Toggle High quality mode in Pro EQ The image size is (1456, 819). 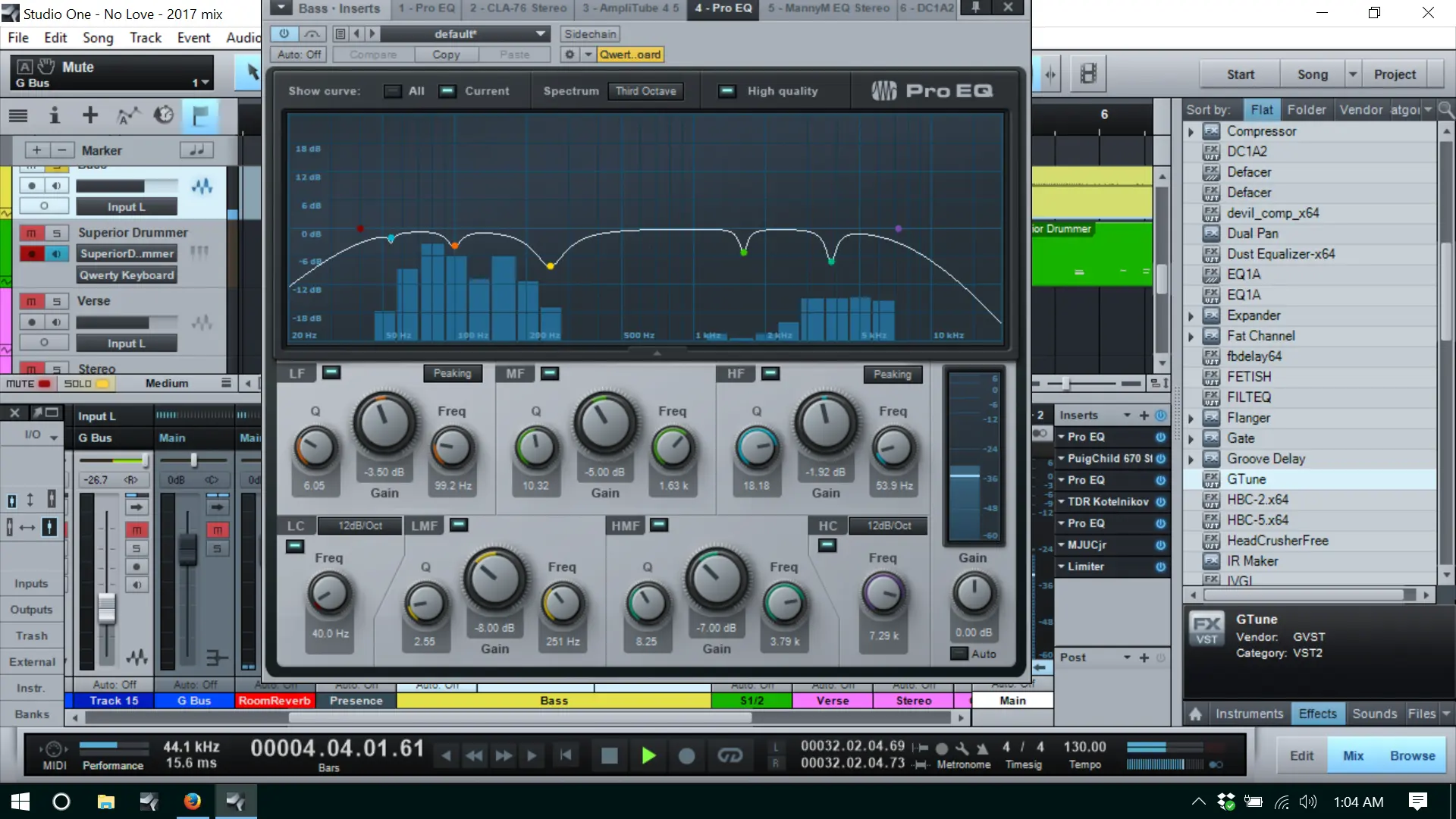click(x=726, y=91)
